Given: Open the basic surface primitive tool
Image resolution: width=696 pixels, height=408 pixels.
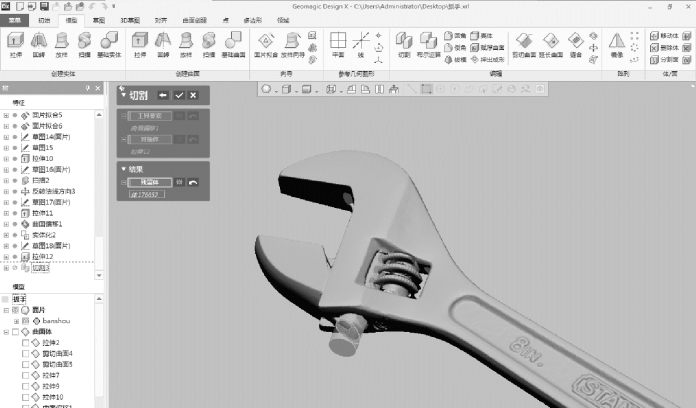Looking at the screenshot, I should (233, 44).
